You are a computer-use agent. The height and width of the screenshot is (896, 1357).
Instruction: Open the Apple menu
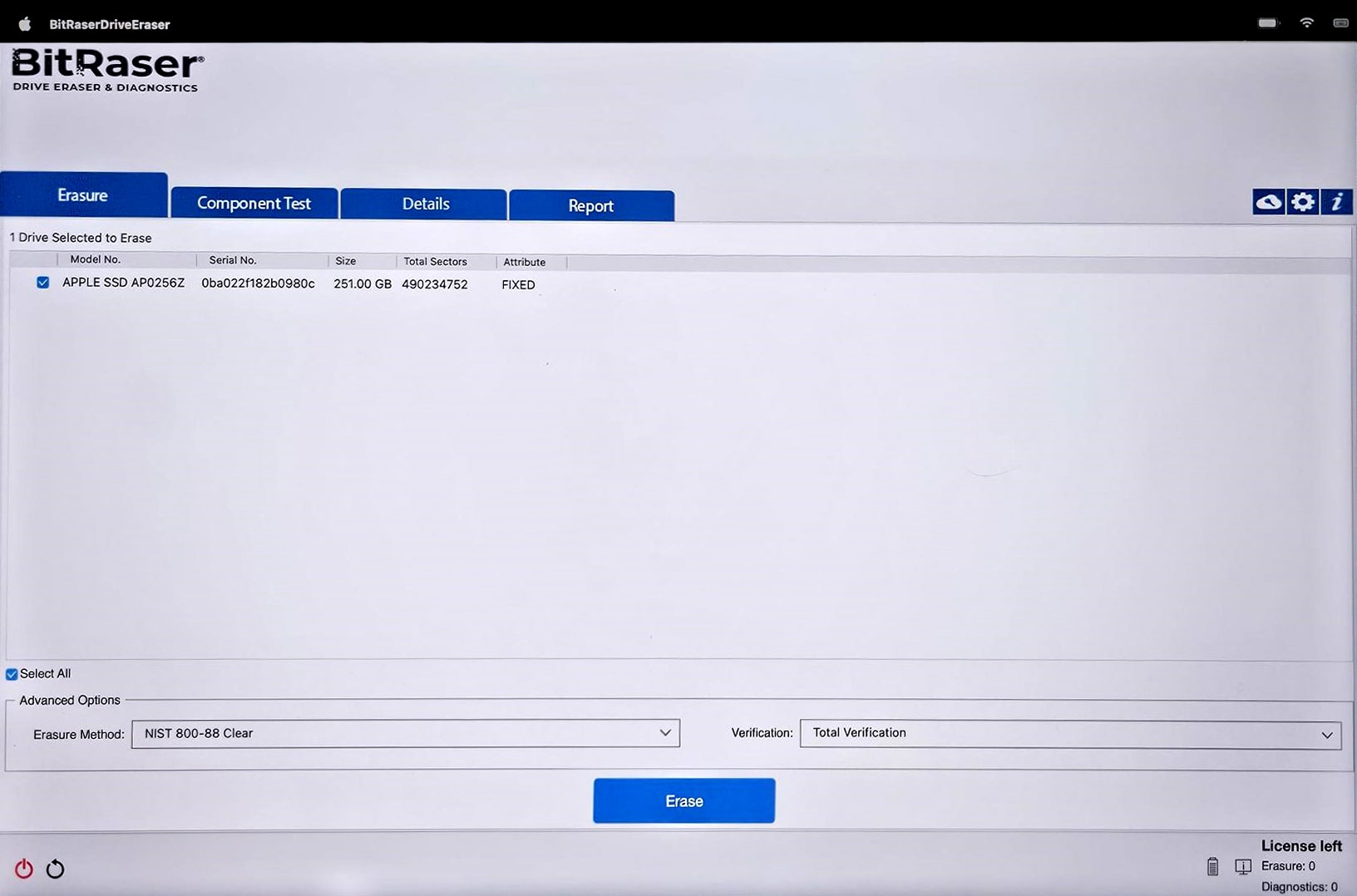25,23
